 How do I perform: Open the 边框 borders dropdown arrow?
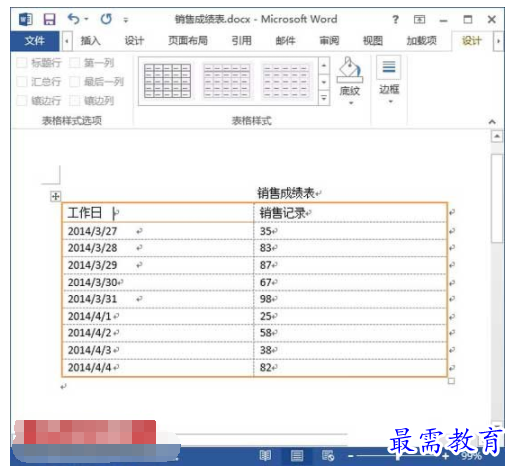(x=390, y=101)
